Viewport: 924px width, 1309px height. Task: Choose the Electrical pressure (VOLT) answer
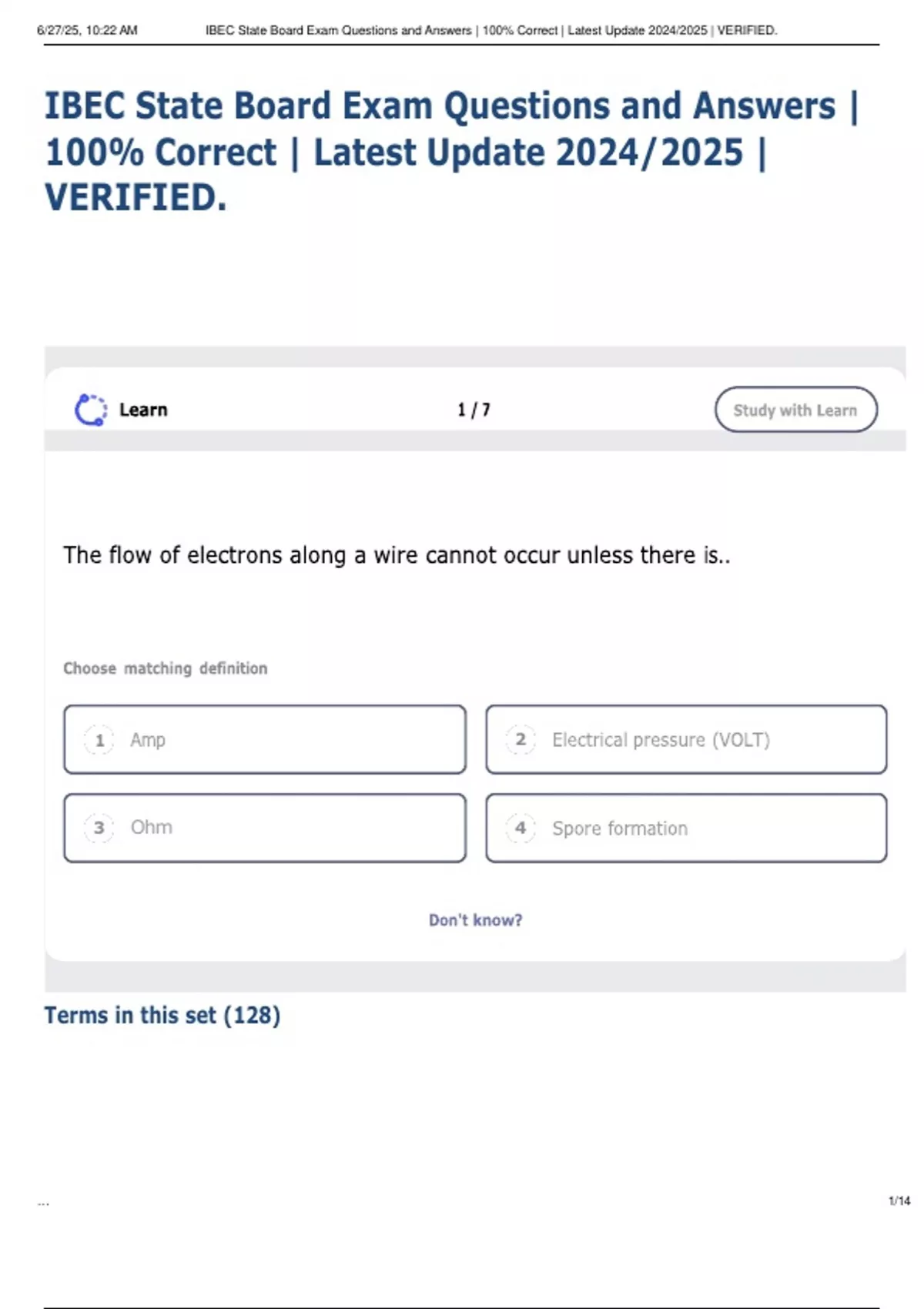pos(686,739)
